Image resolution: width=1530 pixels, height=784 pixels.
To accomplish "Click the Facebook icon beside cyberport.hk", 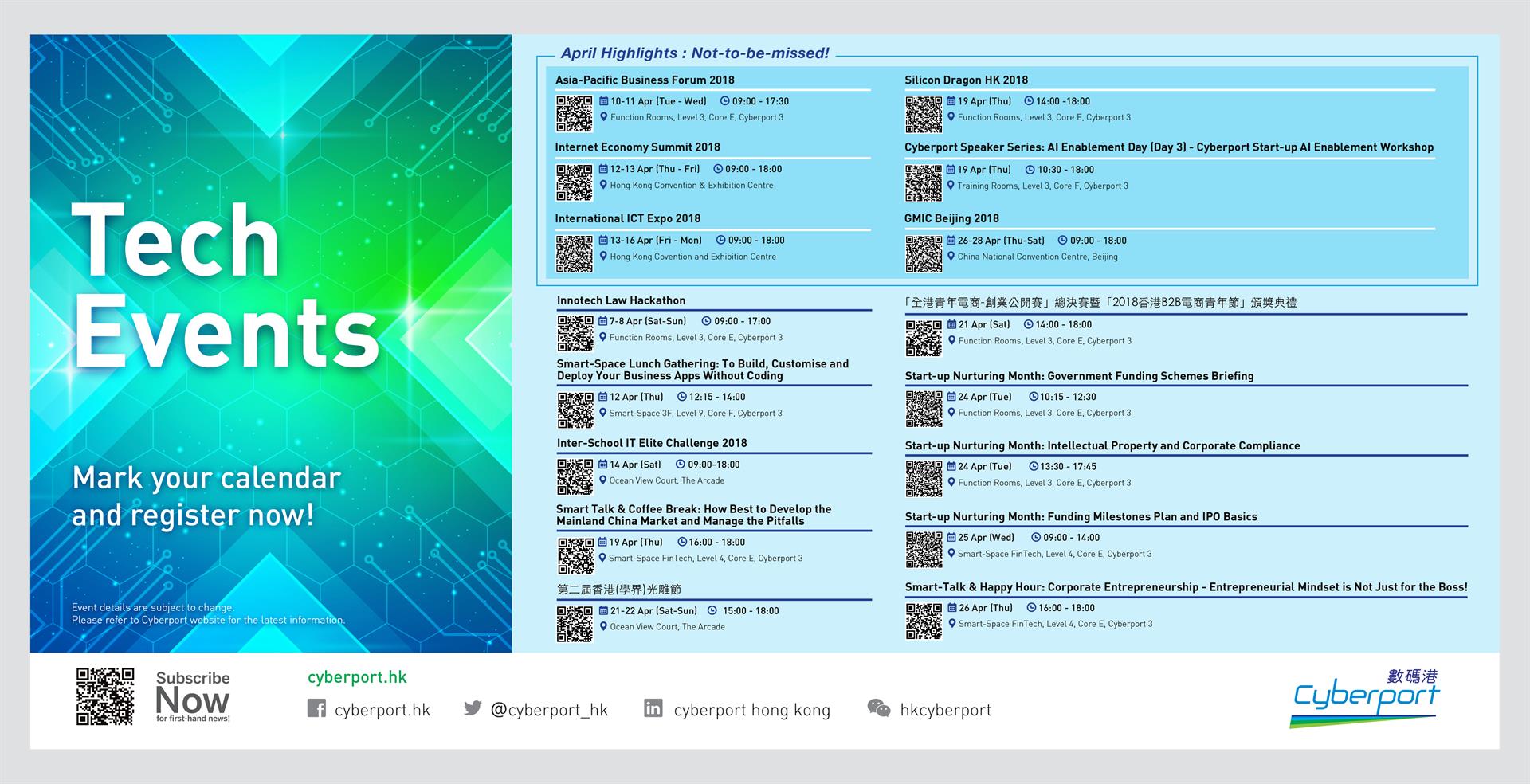I will [x=316, y=708].
